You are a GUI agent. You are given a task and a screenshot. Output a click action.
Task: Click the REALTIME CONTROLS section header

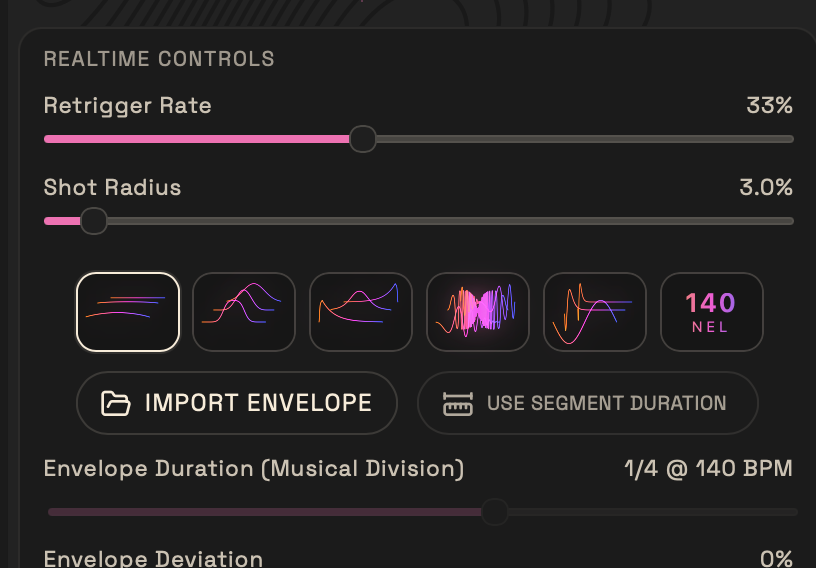159,59
